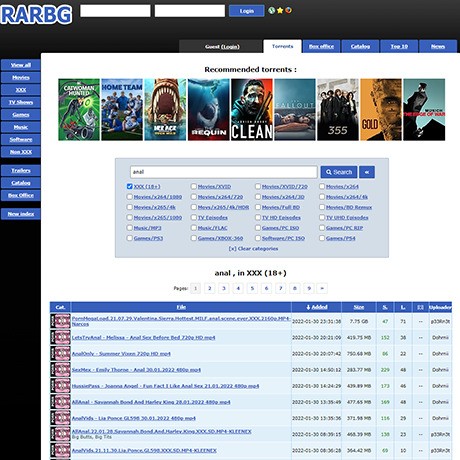Click category icon of row added 20:21:09
The width and height of the screenshot is (460, 460).
pos(60,337)
